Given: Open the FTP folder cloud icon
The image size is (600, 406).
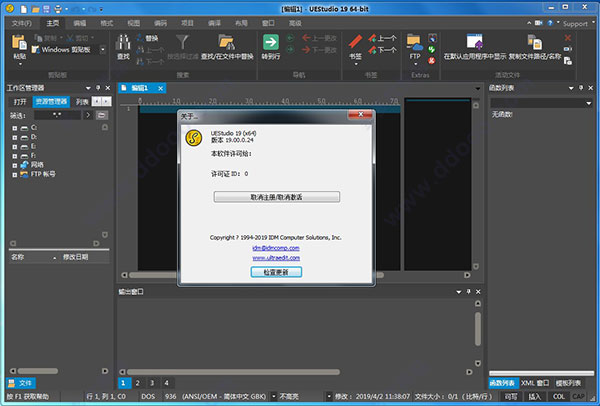Looking at the screenshot, I should coord(415,42).
